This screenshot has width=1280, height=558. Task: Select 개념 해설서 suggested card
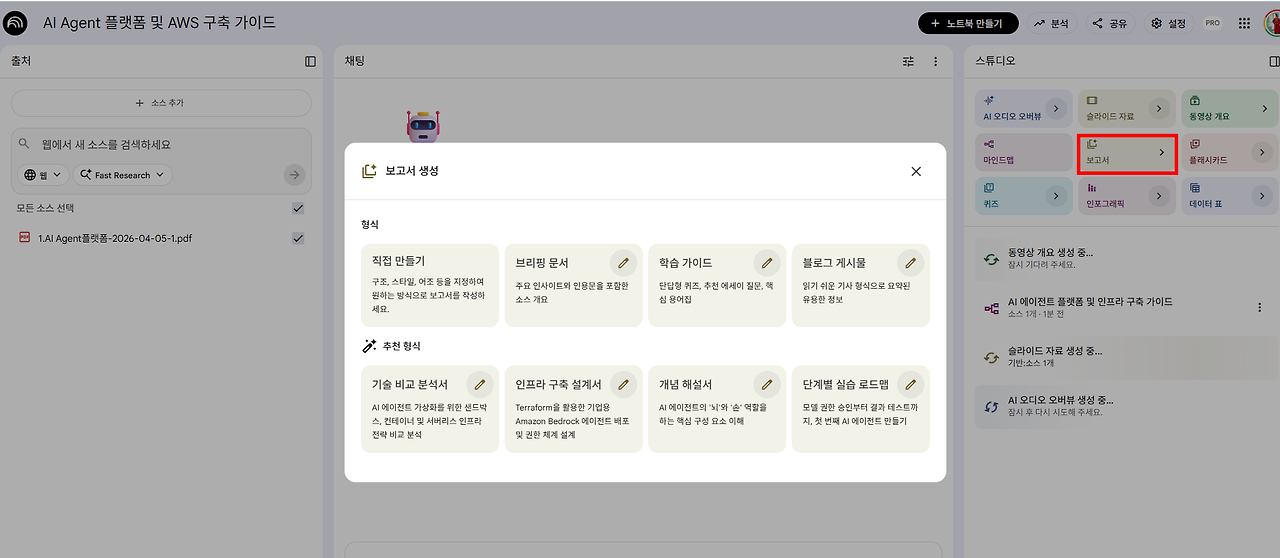(717, 409)
